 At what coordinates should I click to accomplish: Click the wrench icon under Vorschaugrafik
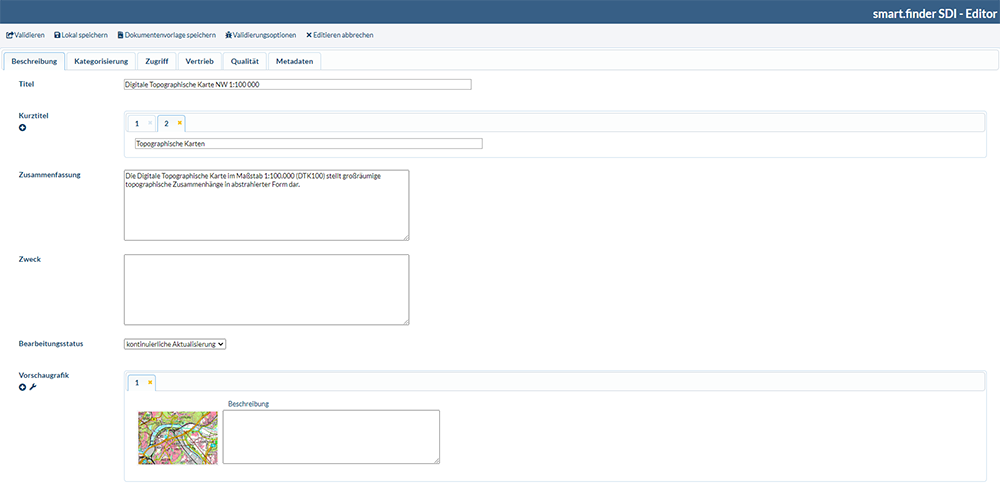[x=33, y=387]
